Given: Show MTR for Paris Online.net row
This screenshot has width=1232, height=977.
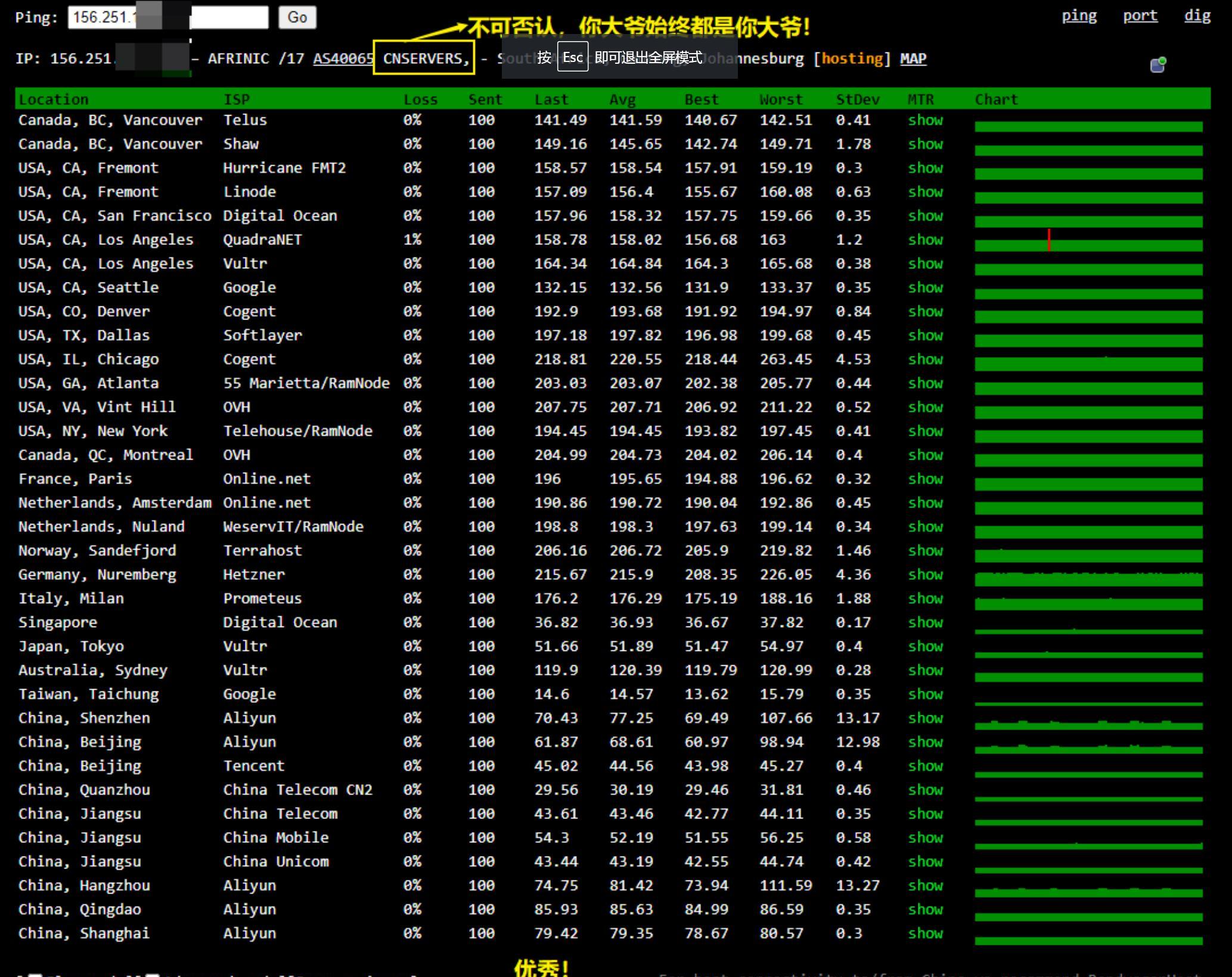Looking at the screenshot, I should 925,478.
